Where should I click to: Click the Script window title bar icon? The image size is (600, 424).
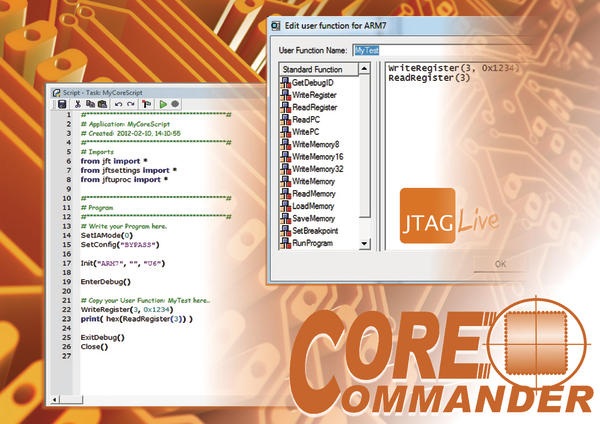click(x=57, y=92)
